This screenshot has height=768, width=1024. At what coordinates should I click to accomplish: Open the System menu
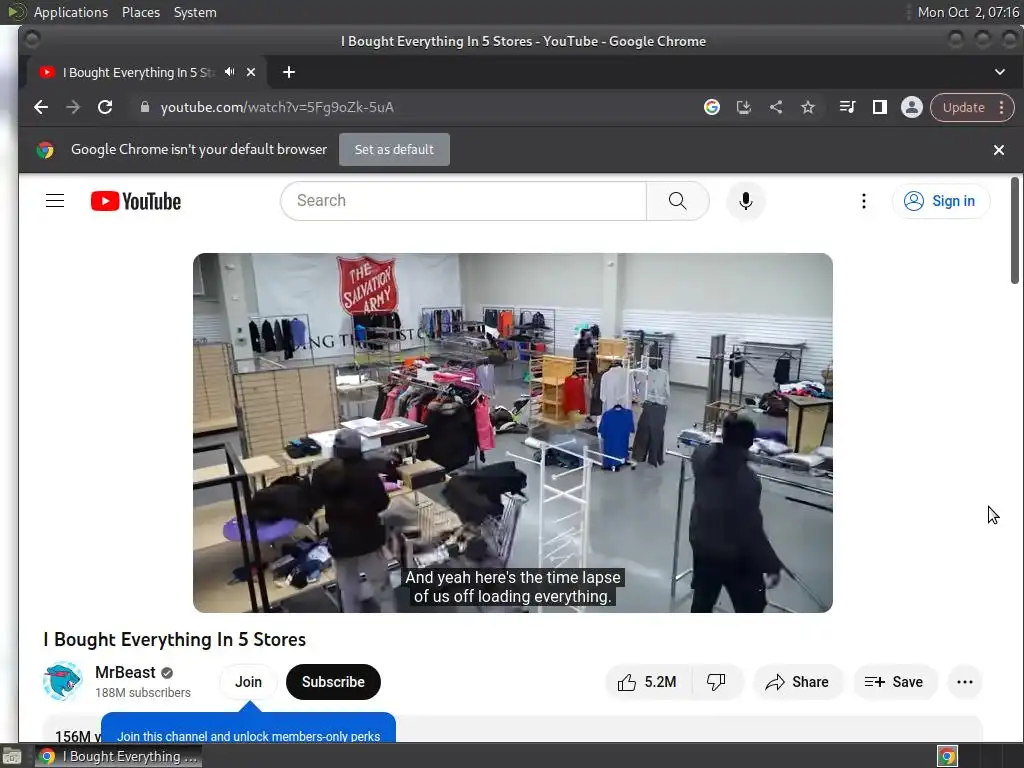195,12
